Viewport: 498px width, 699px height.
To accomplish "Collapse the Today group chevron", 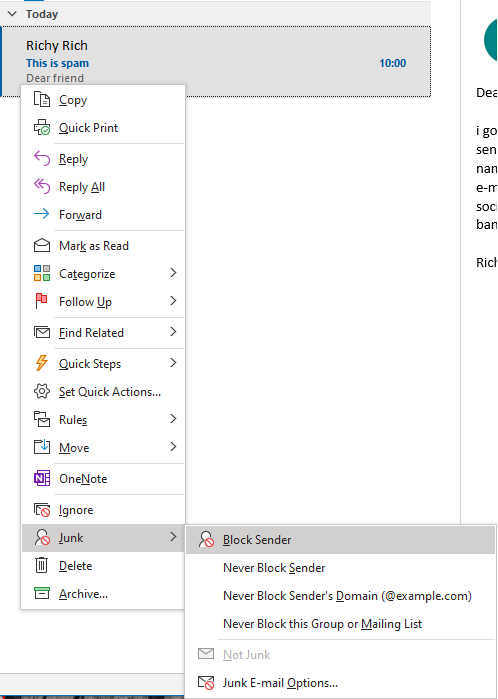I will pos(12,14).
